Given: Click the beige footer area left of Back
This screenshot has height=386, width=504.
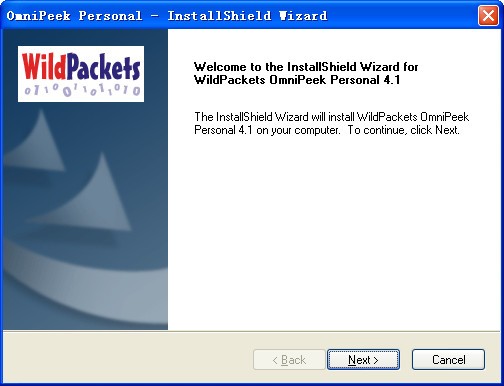Looking at the screenshot, I should pos(127,359).
